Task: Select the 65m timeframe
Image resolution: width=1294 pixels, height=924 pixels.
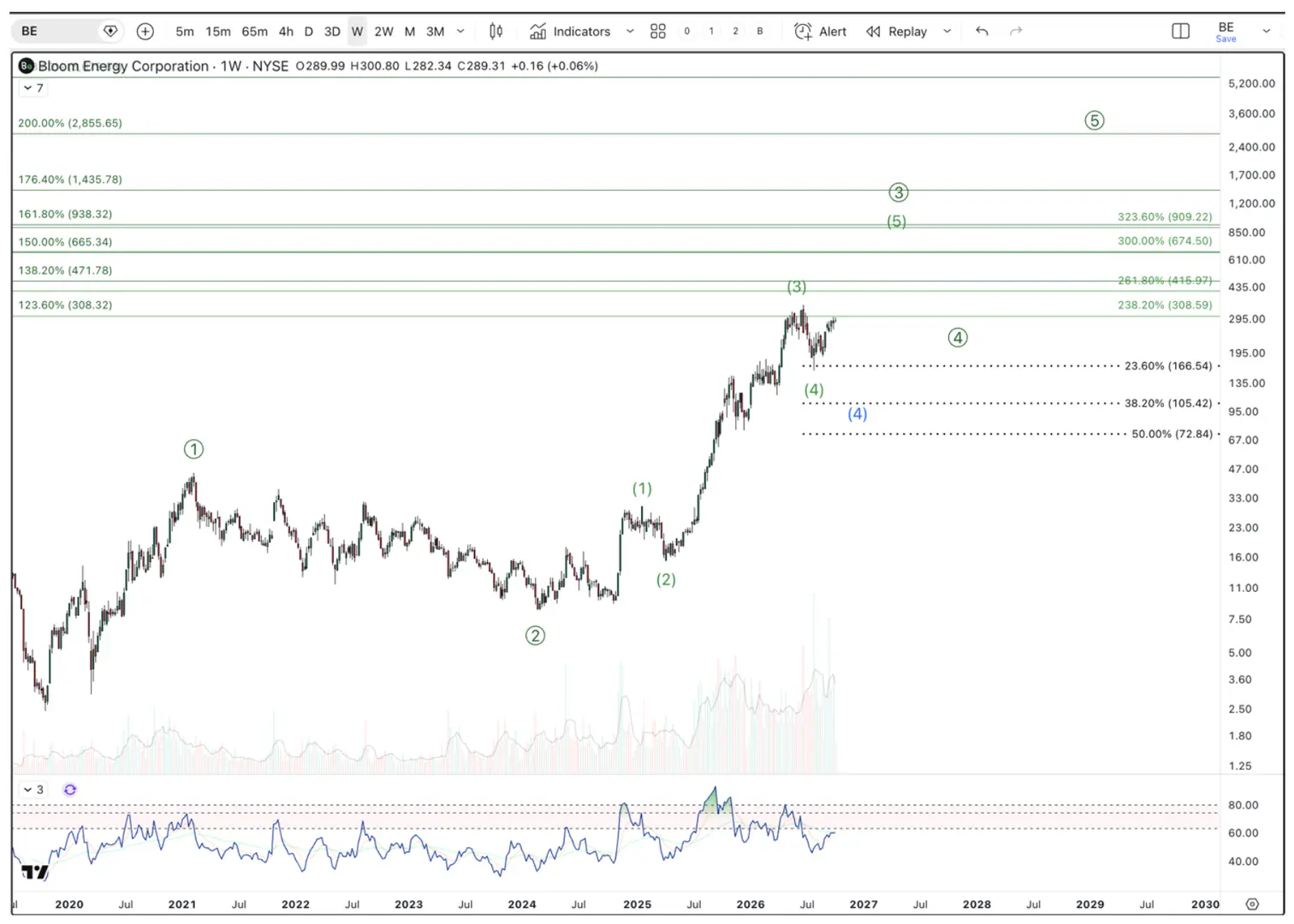Action: coord(254,32)
